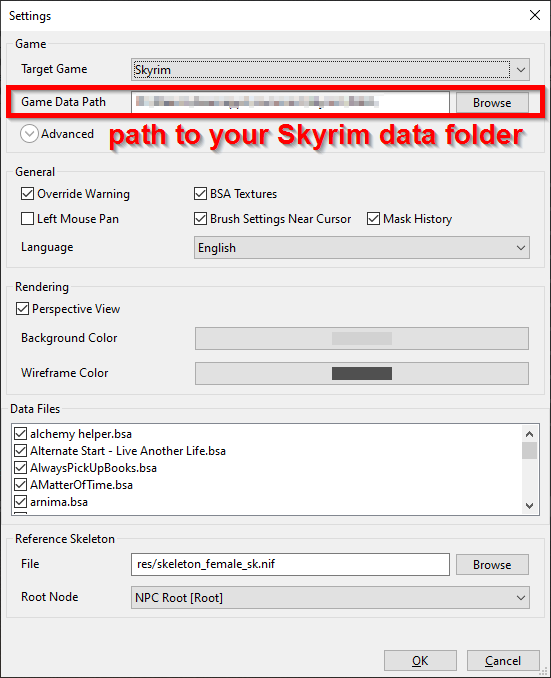Disable Perspective View checkbox
Image resolution: width=551 pixels, height=678 pixels.
click(x=22, y=309)
